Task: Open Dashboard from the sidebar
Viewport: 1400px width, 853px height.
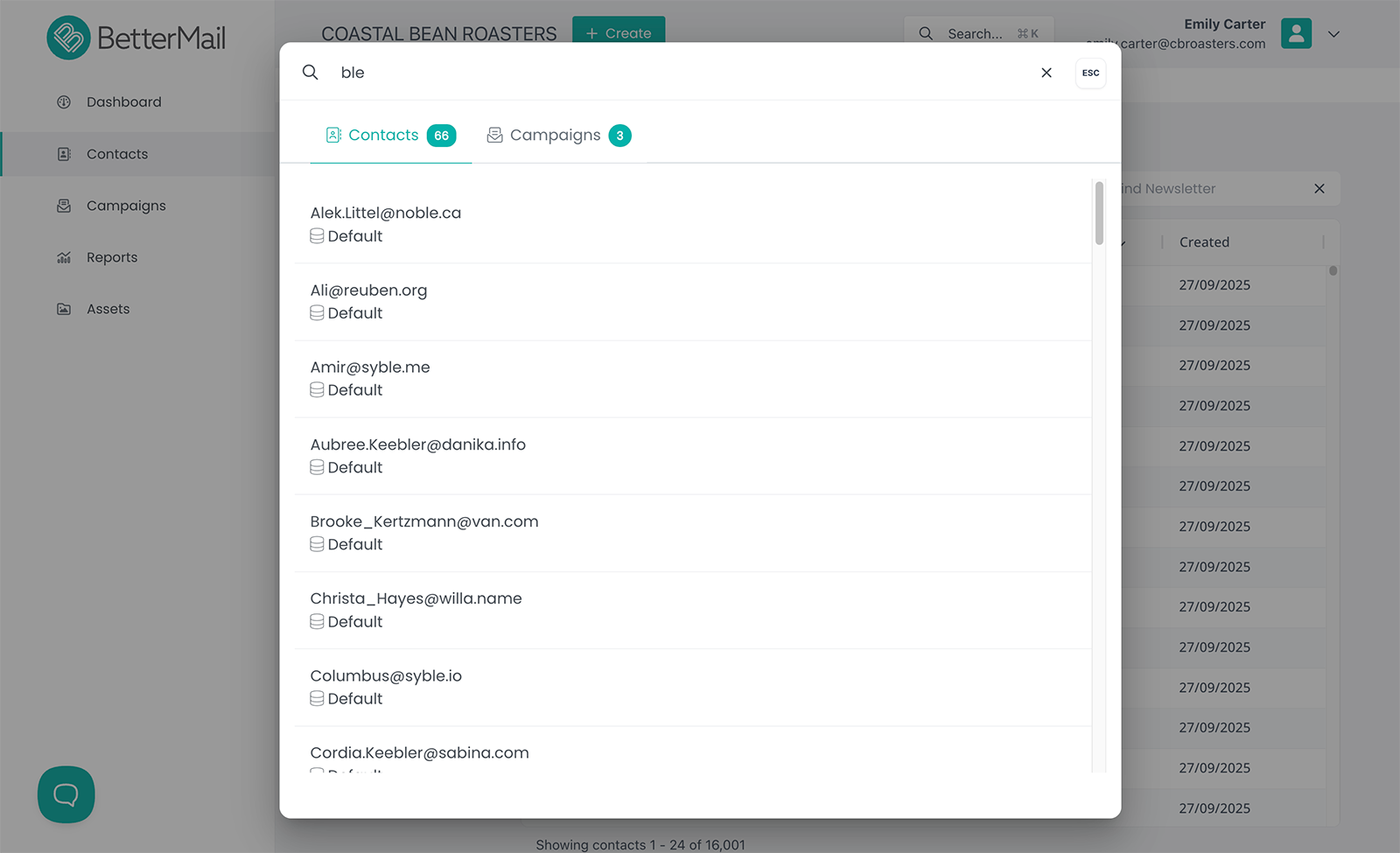Action: click(x=123, y=102)
